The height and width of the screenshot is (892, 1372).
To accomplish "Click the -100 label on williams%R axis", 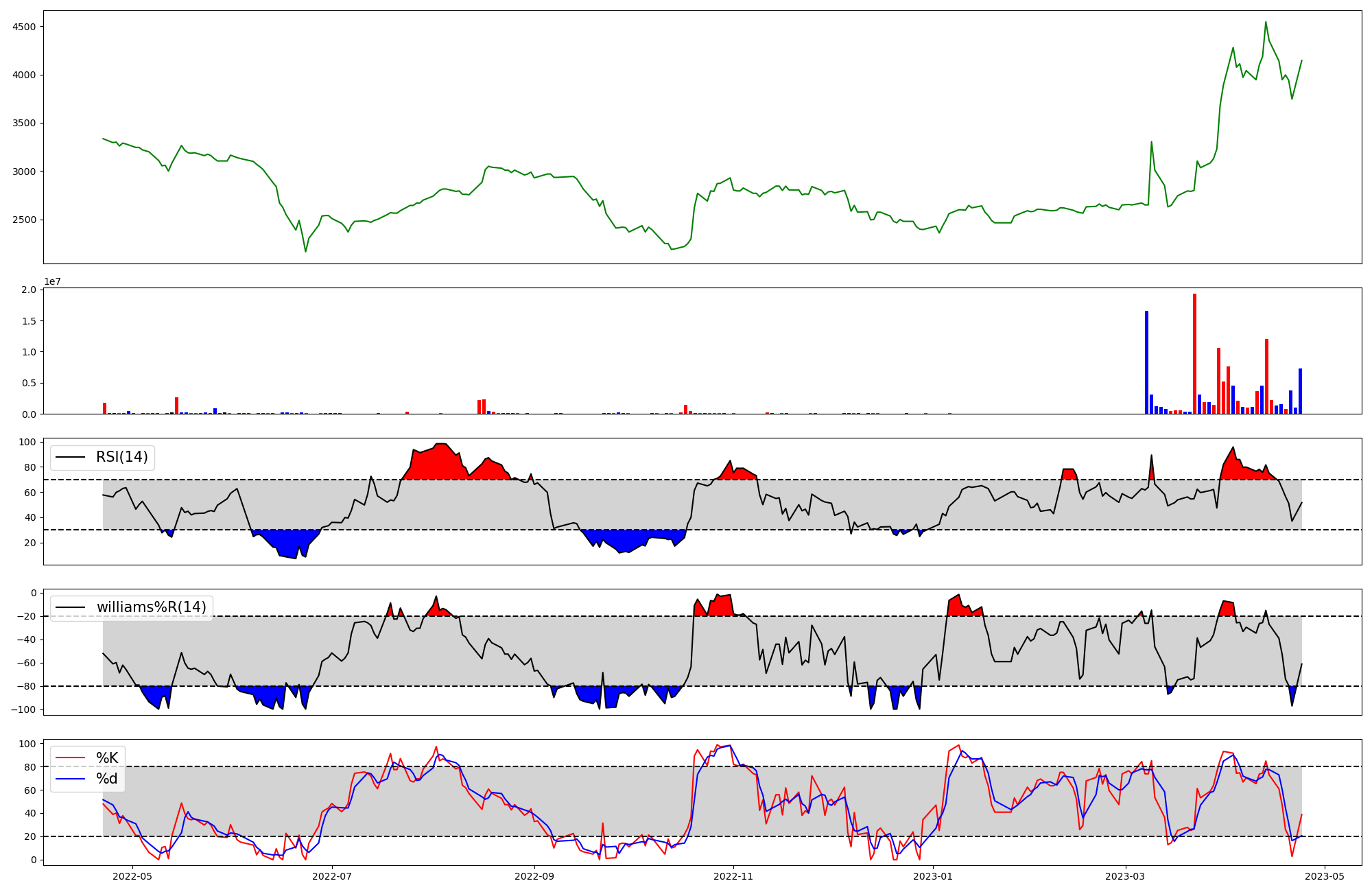I will (x=23, y=709).
